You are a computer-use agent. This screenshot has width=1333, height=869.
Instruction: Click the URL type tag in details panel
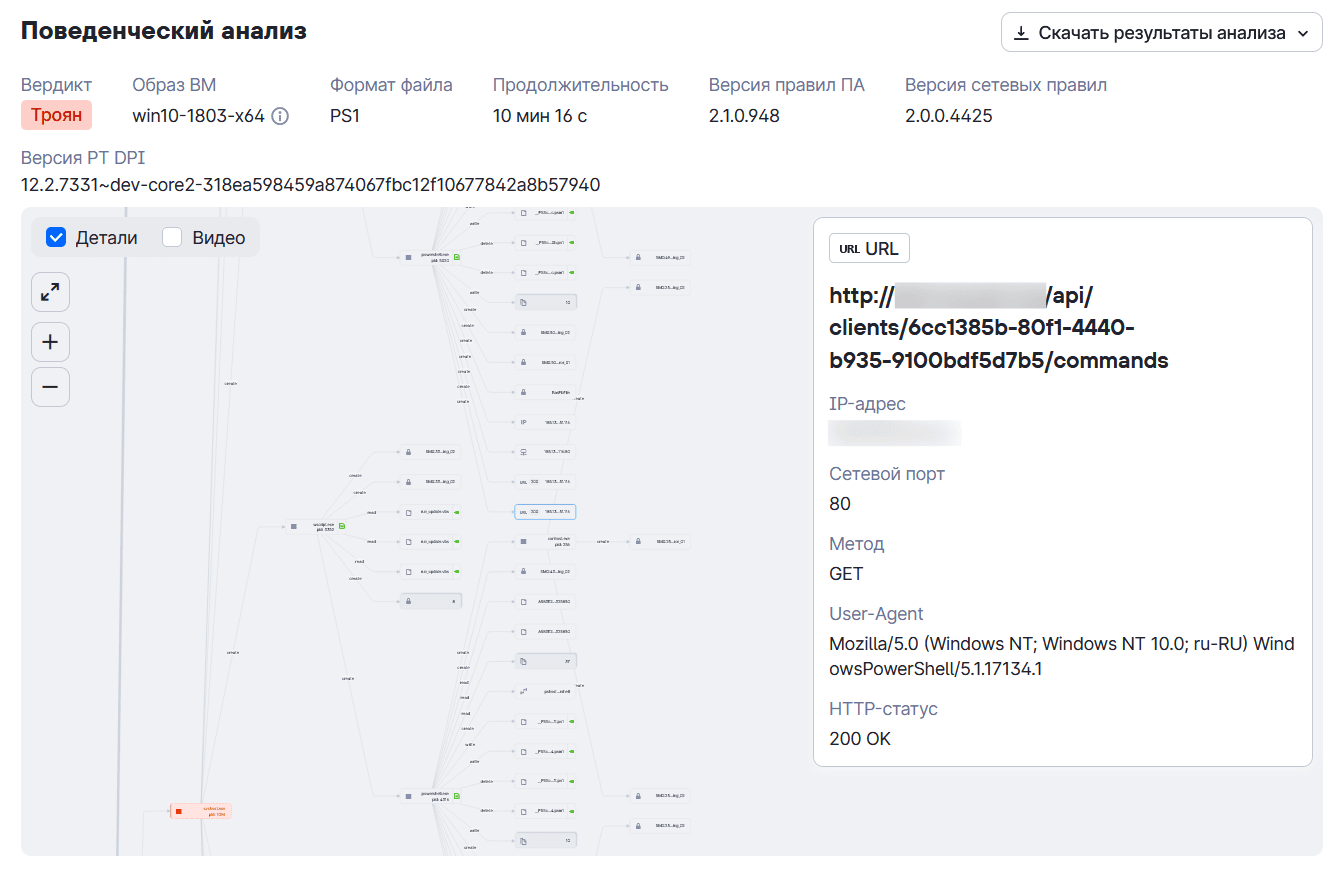click(869, 248)
